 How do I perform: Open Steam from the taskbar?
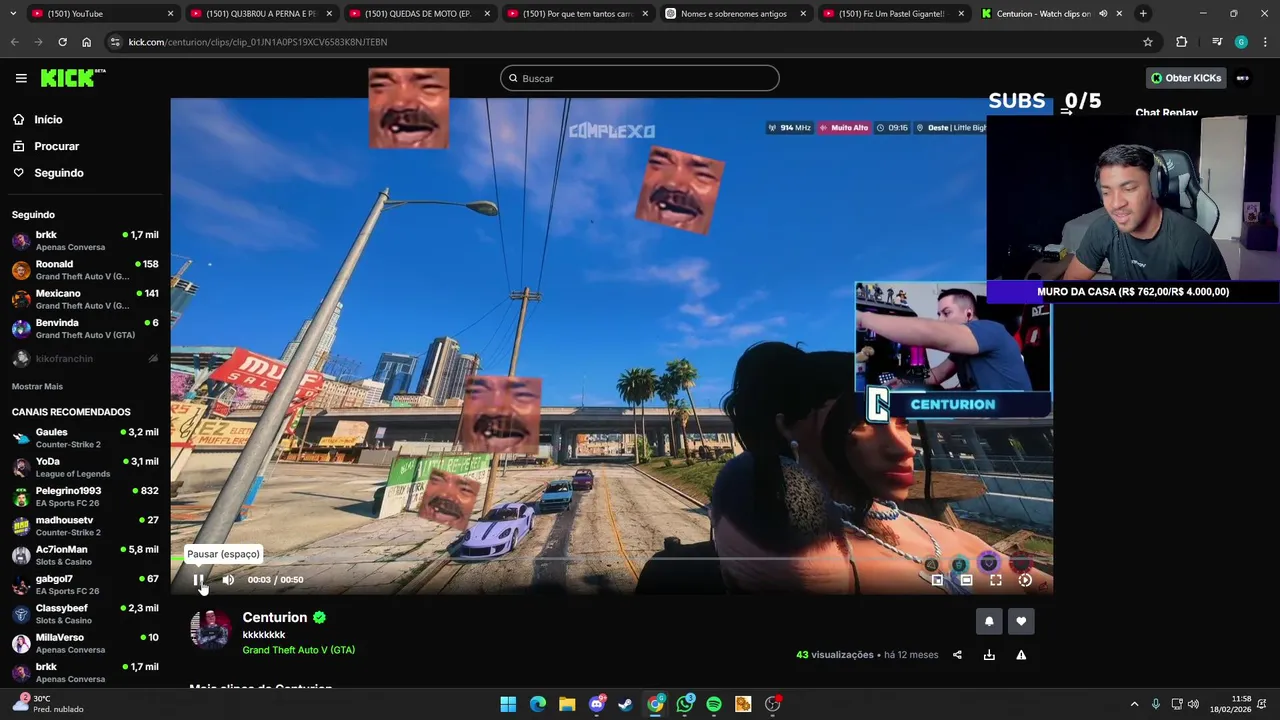(x=626, y=704)
